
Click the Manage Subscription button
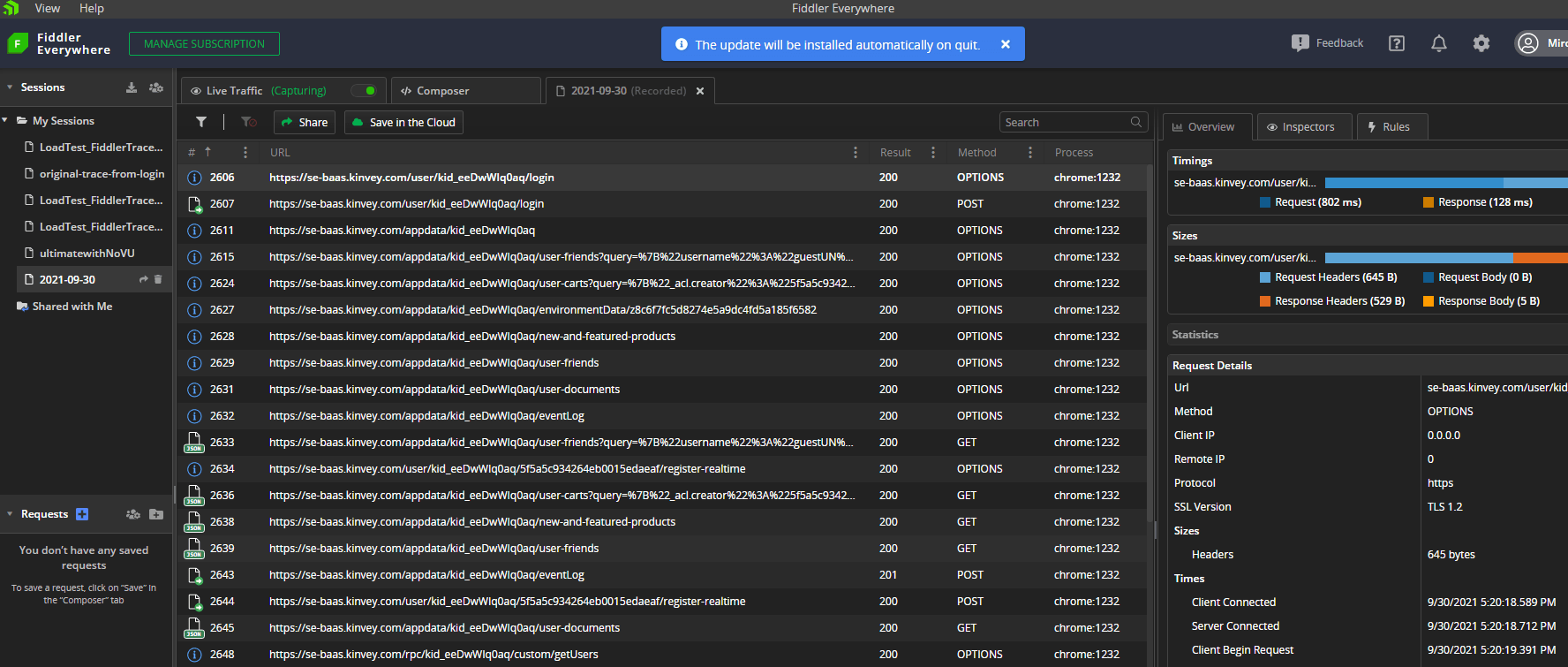pos(204,43)
